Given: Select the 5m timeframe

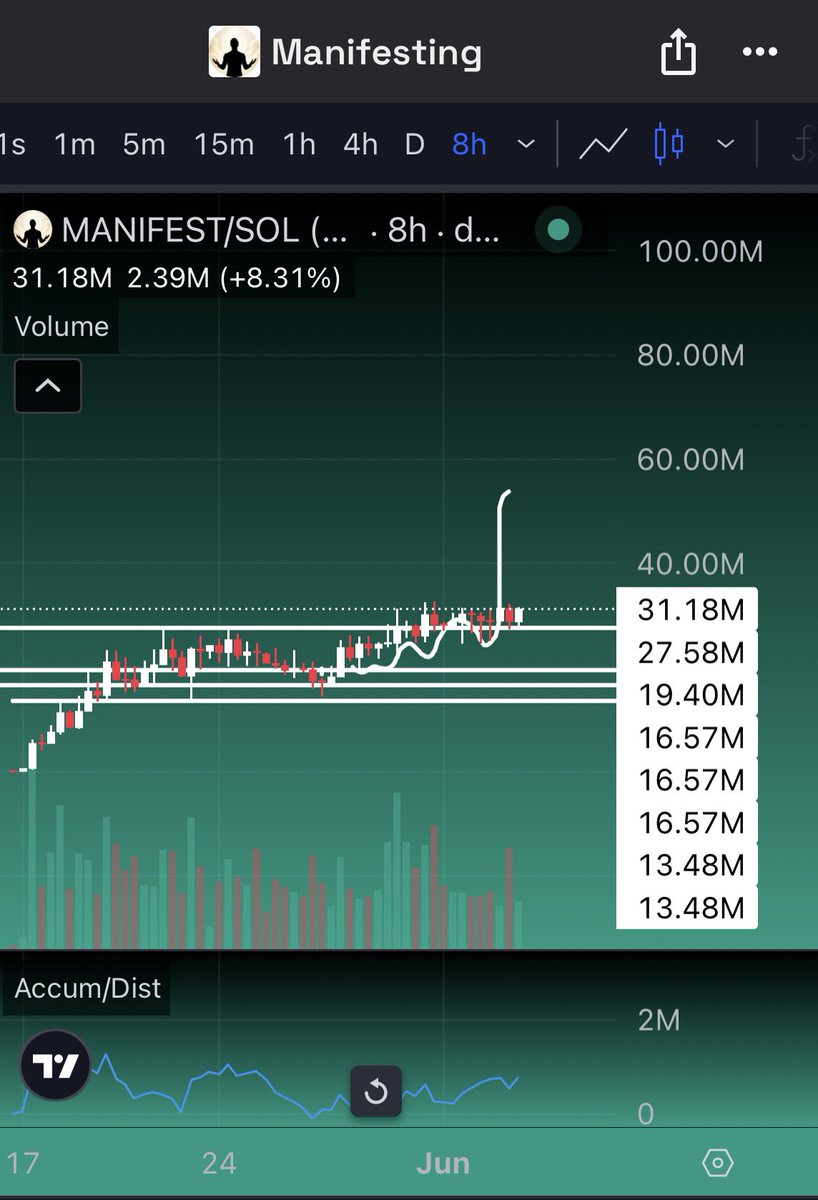Looking at the screenshot, I should click(x=144, y=144).
